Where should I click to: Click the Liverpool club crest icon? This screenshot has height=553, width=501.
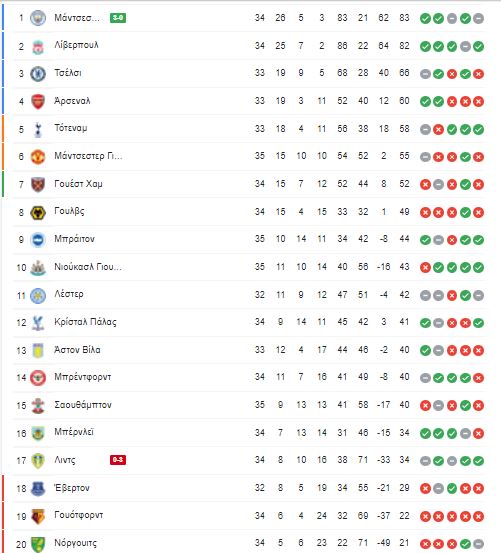point(38,46)
